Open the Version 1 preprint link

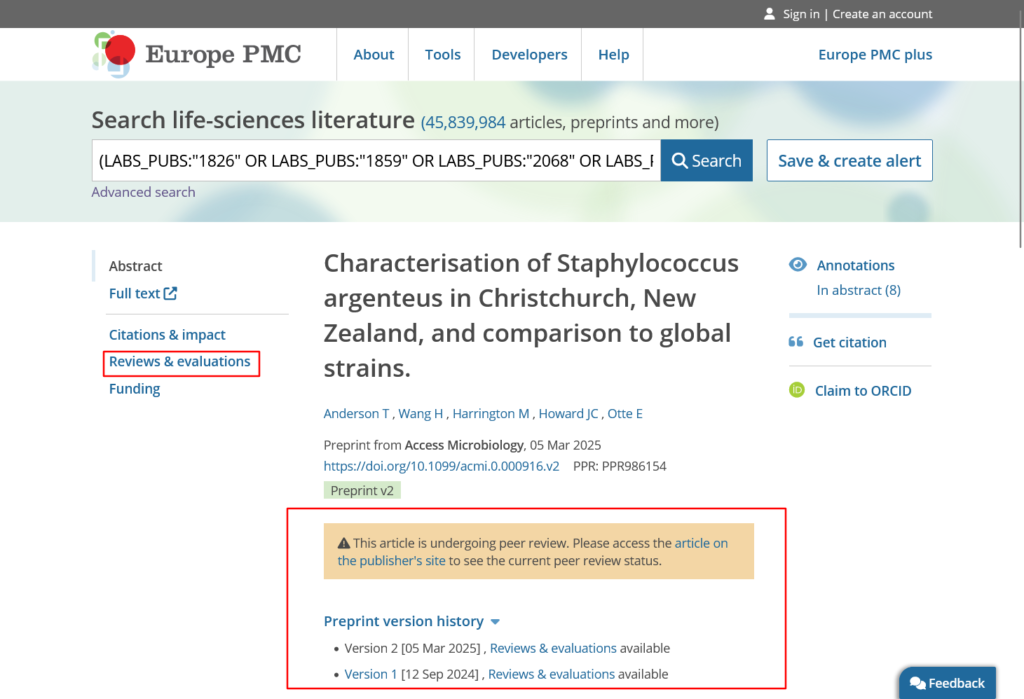click(x=371, y=674)
